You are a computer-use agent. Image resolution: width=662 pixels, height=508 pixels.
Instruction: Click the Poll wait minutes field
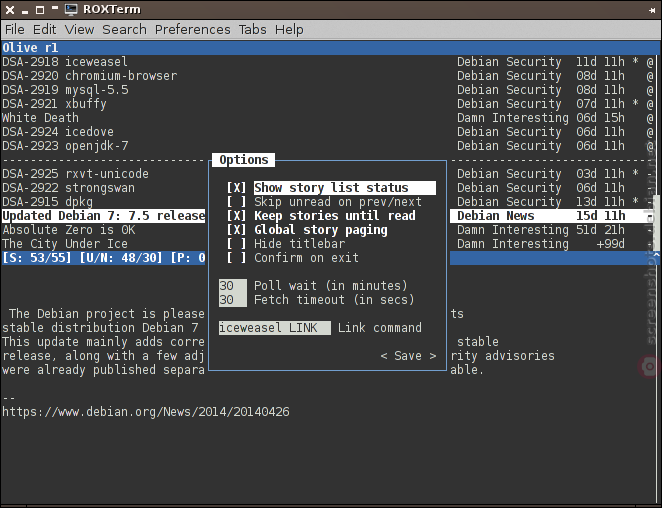click(x=233, y=286)
